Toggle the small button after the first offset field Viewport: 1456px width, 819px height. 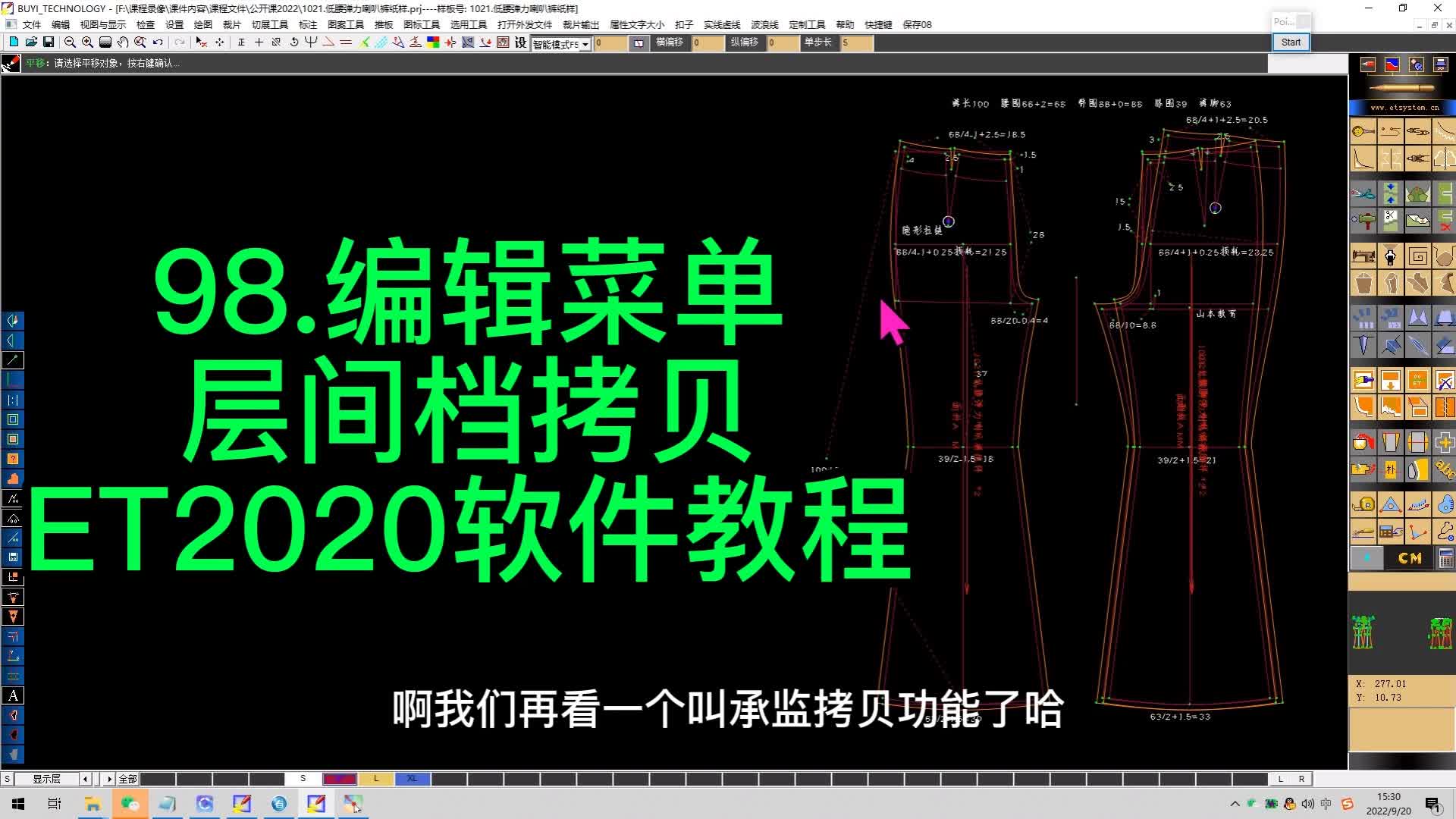[639, 43]
